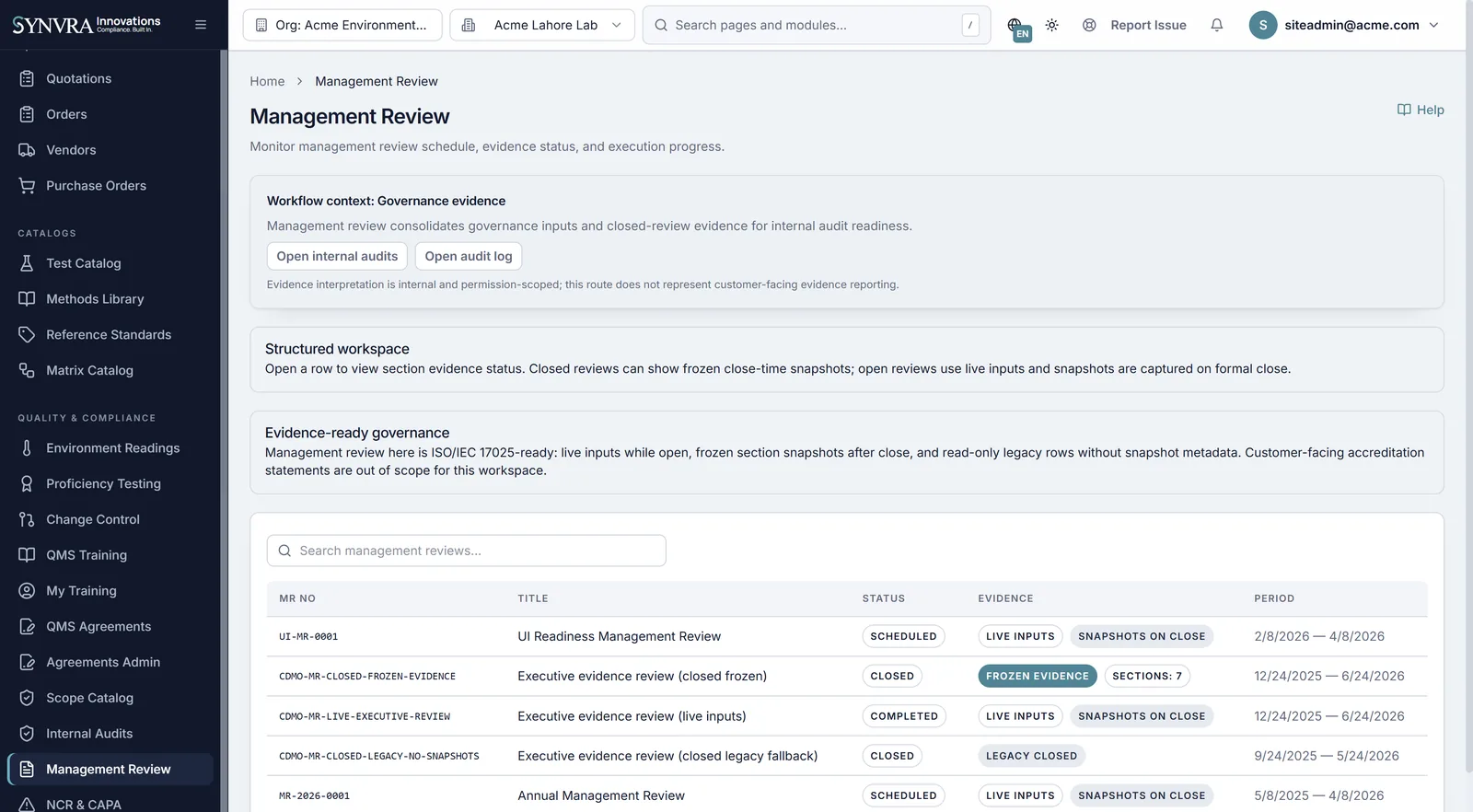Open Agreements Admin edit icon
The height and width of the screenshot is (812, 1473).
(27, 662)
